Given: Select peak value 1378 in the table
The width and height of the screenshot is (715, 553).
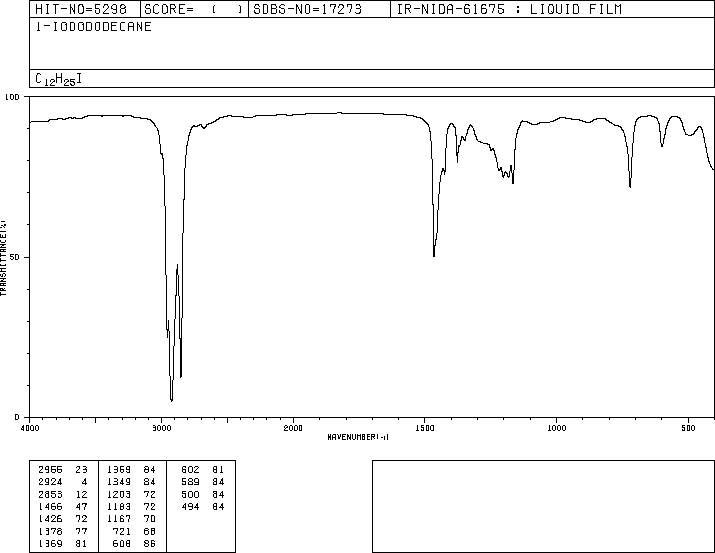Looking at the screenshot, I should [50, 532].
